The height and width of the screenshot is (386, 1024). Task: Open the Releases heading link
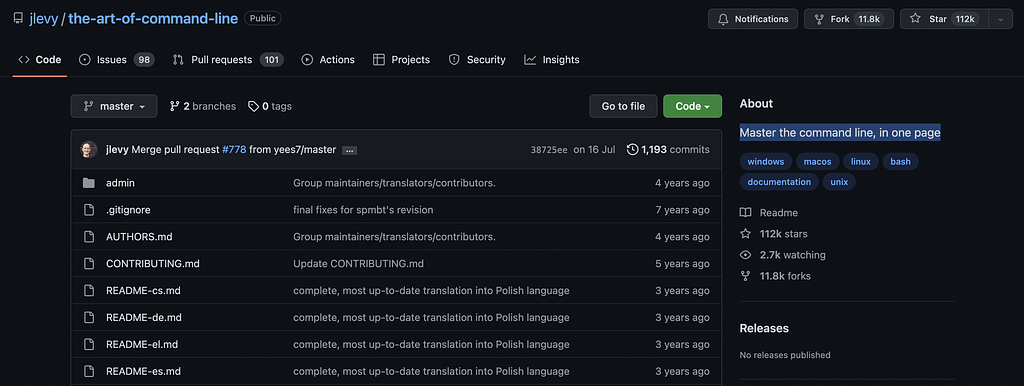coord(764,328)
